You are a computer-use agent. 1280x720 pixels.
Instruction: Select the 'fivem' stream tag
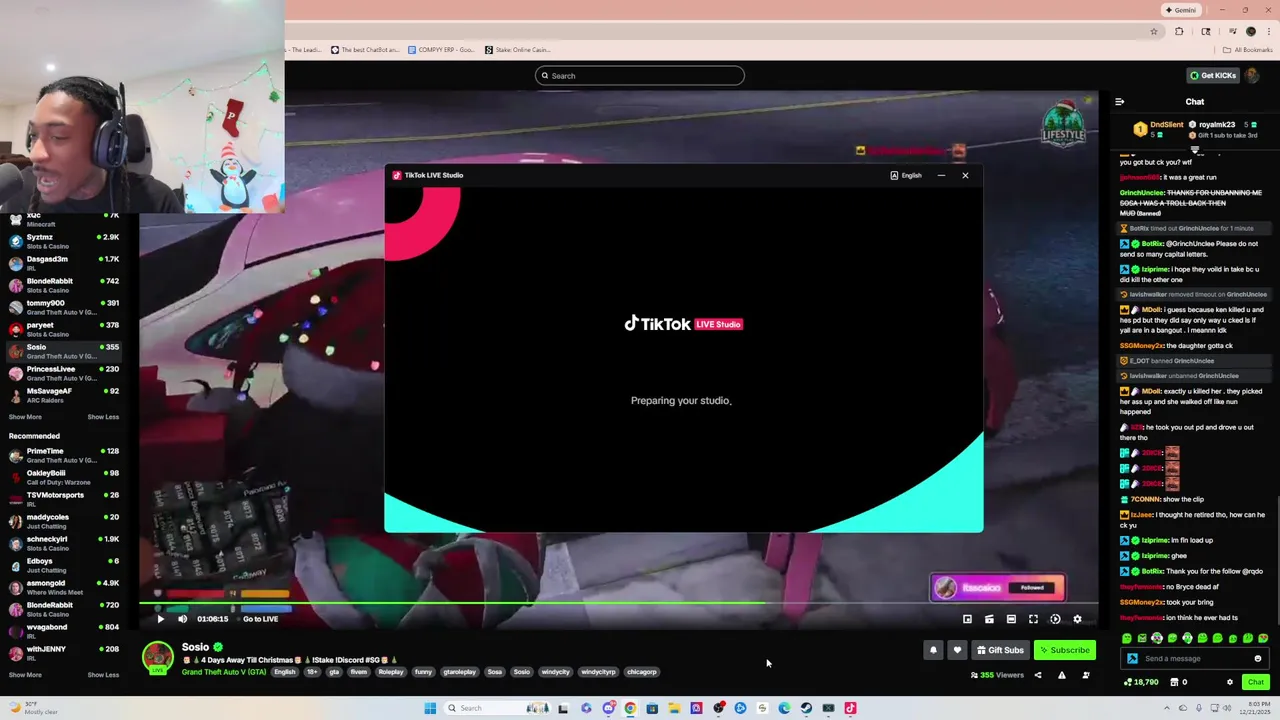click(x=359, y=672)
